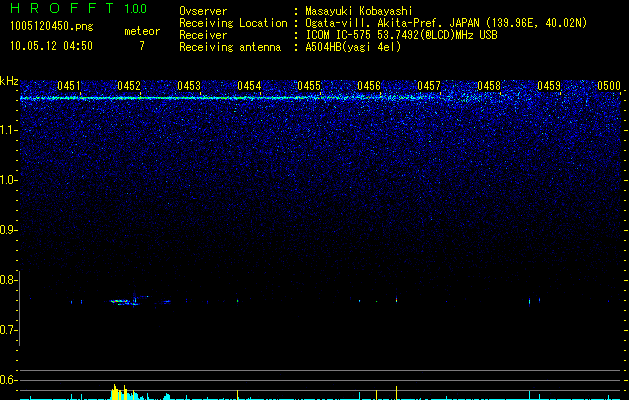Screen dimensions: 629x400
Task: Click the 0459 time marker
Action: pyautogui.click(x=549, y=85)
